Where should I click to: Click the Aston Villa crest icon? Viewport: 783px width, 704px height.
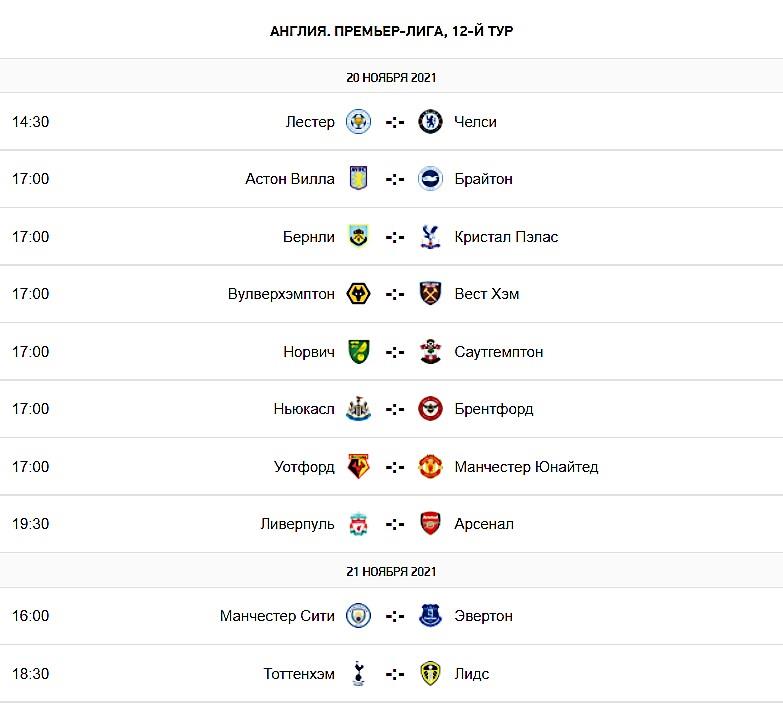click(358, 179)
